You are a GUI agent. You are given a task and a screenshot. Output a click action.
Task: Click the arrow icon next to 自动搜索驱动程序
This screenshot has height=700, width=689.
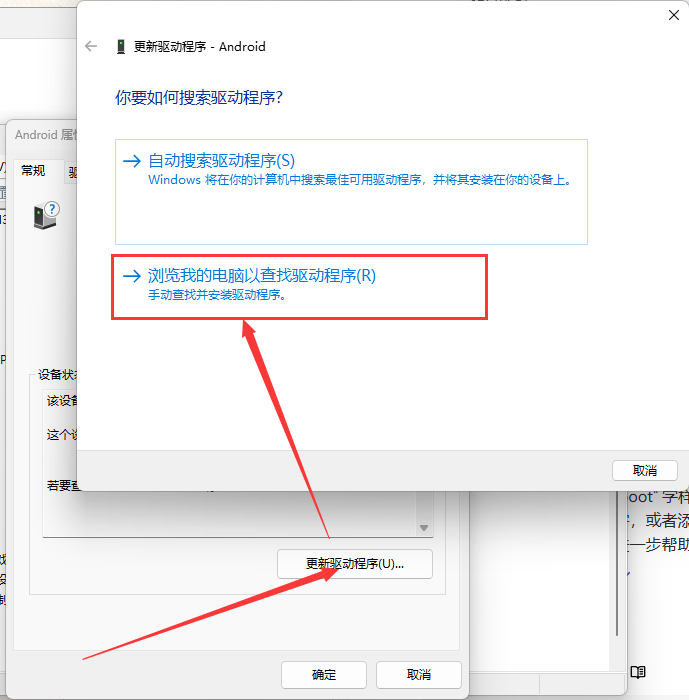pos(131,161)
